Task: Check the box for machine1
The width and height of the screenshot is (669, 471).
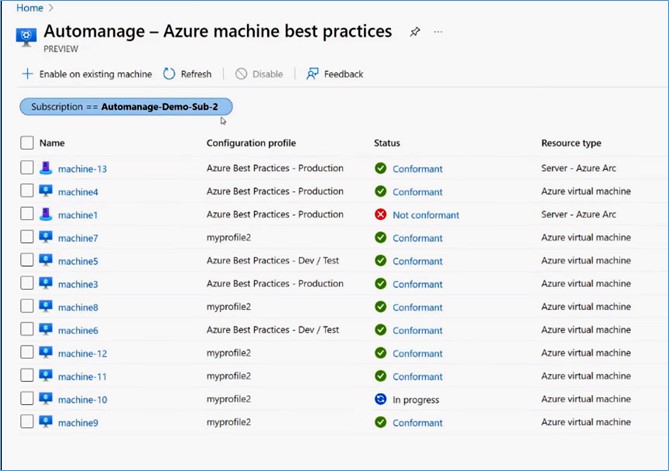Action: [27, 213]
